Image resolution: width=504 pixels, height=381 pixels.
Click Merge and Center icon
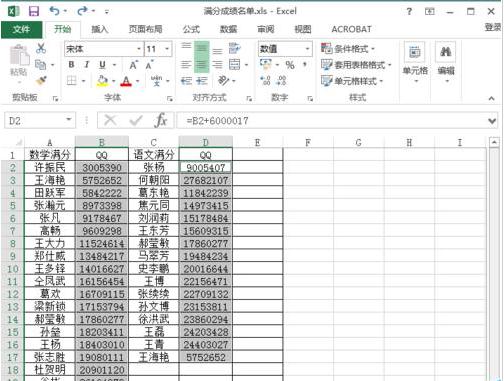coord(235,64)
